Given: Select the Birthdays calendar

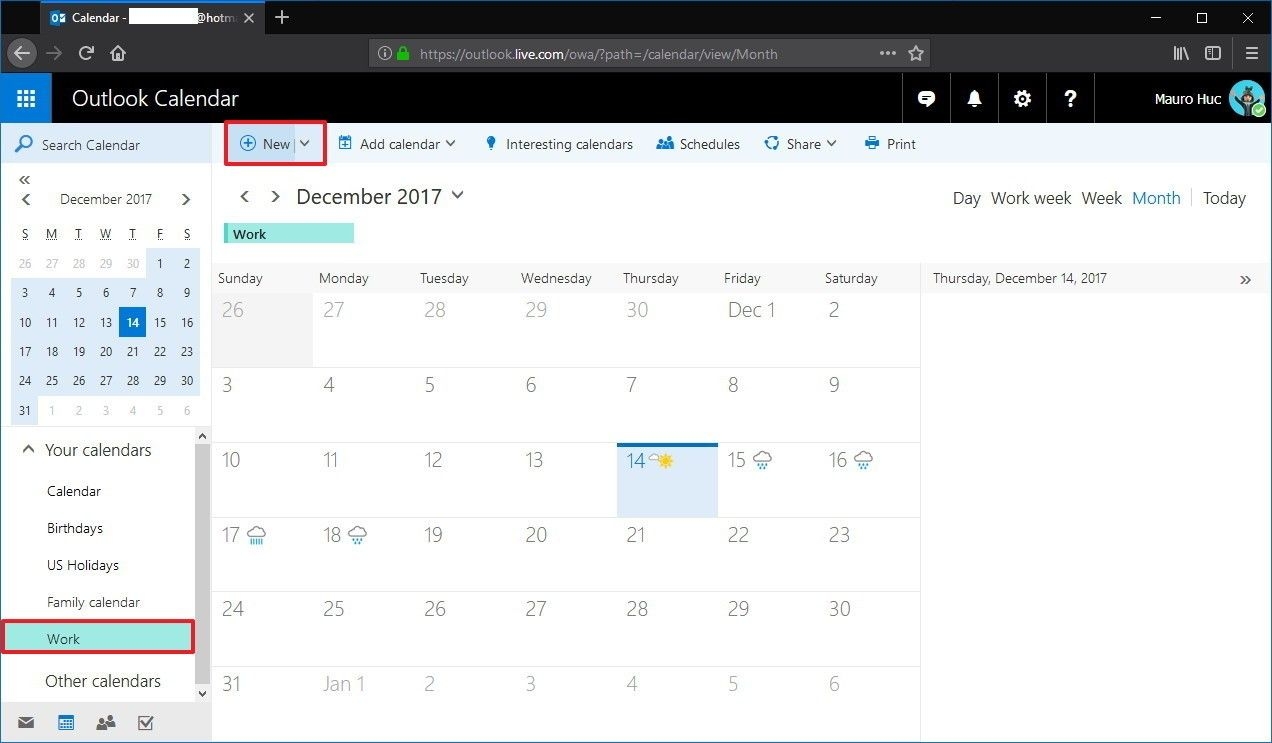Looking at the screenshot, I should click(75, 528).
